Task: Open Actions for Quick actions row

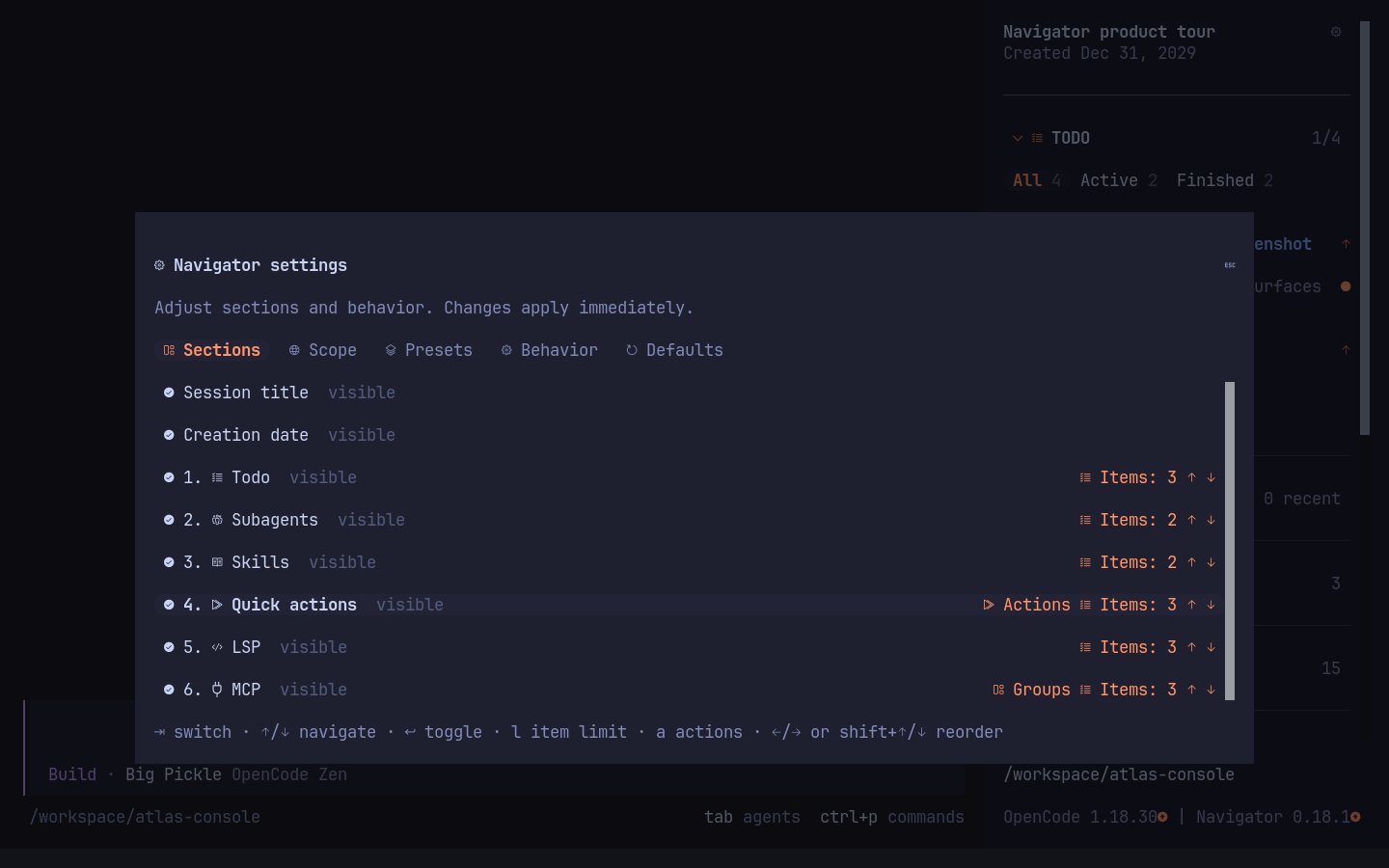Action: [x=1026, y=605]
